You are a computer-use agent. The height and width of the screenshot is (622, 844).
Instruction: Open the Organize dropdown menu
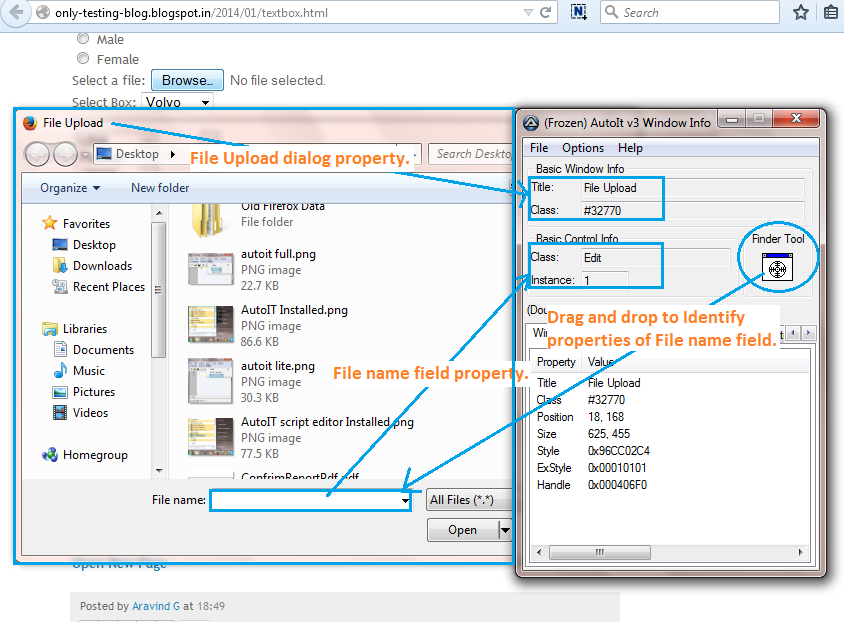coord(70,188)
